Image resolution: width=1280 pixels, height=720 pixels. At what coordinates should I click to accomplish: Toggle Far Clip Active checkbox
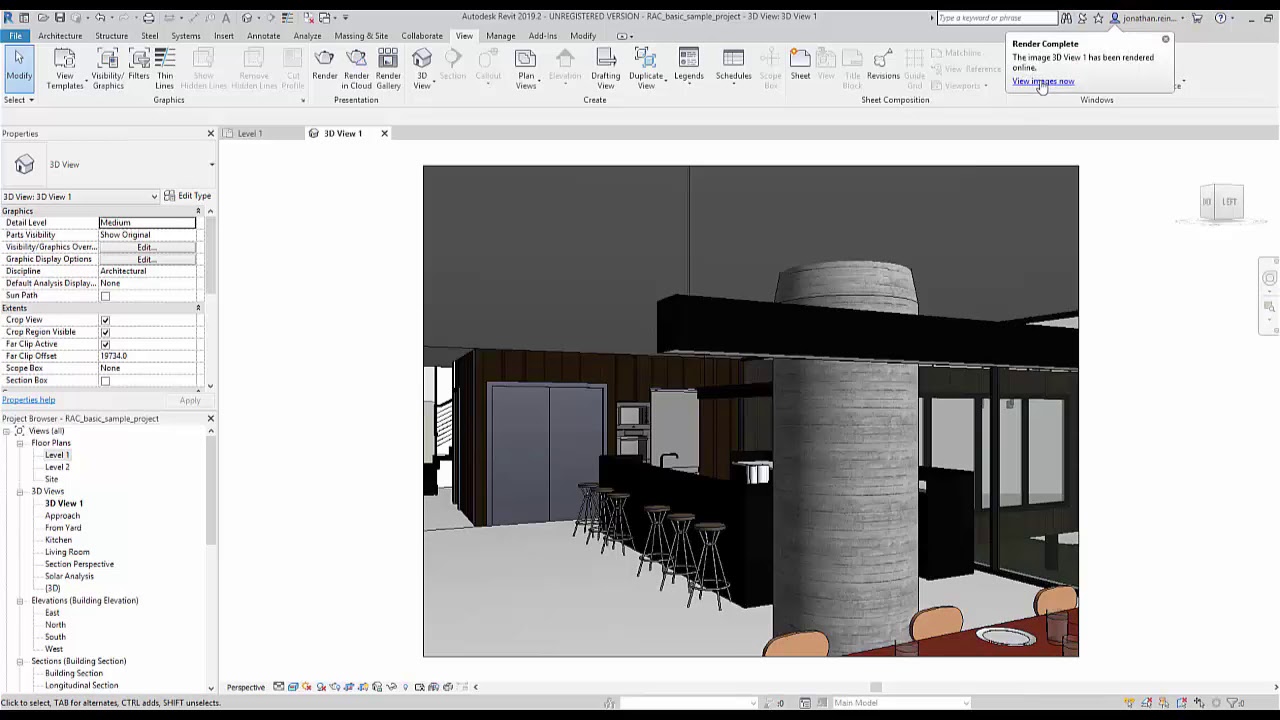[x=105, y=344]
